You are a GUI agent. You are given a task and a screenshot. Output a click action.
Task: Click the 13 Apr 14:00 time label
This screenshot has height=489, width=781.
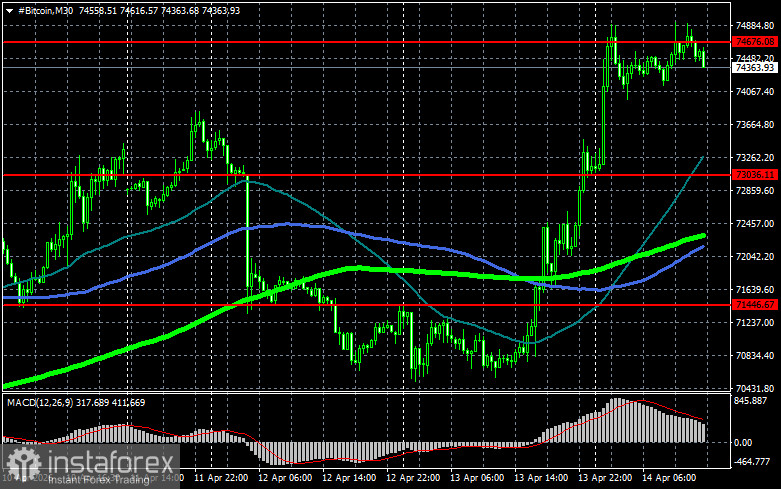[x=541, y=478]
